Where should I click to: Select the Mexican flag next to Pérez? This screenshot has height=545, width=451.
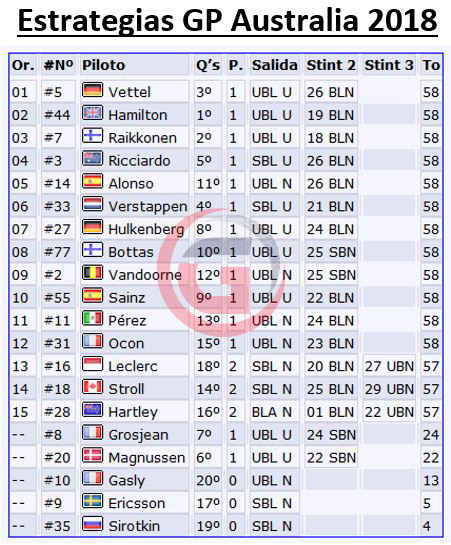tap(92, 318)
